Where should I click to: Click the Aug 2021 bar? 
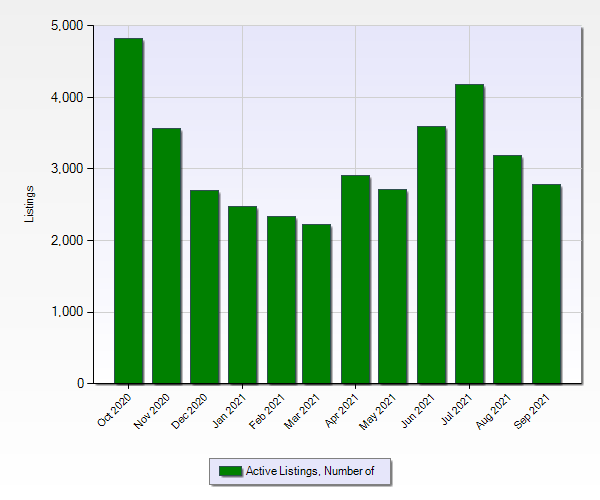pos(507,270)
